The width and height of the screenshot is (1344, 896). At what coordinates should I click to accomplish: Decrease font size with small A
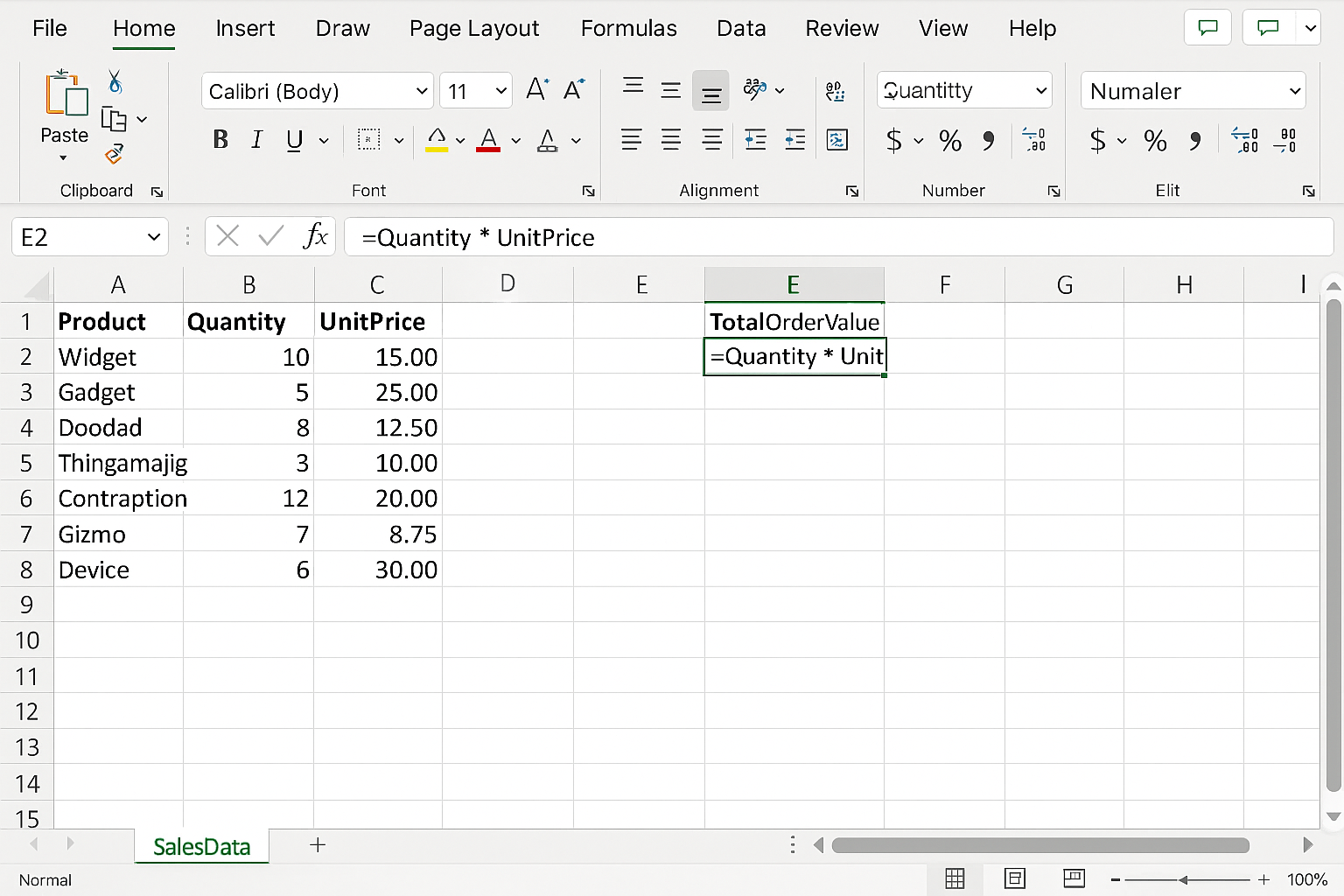point(574,89)
